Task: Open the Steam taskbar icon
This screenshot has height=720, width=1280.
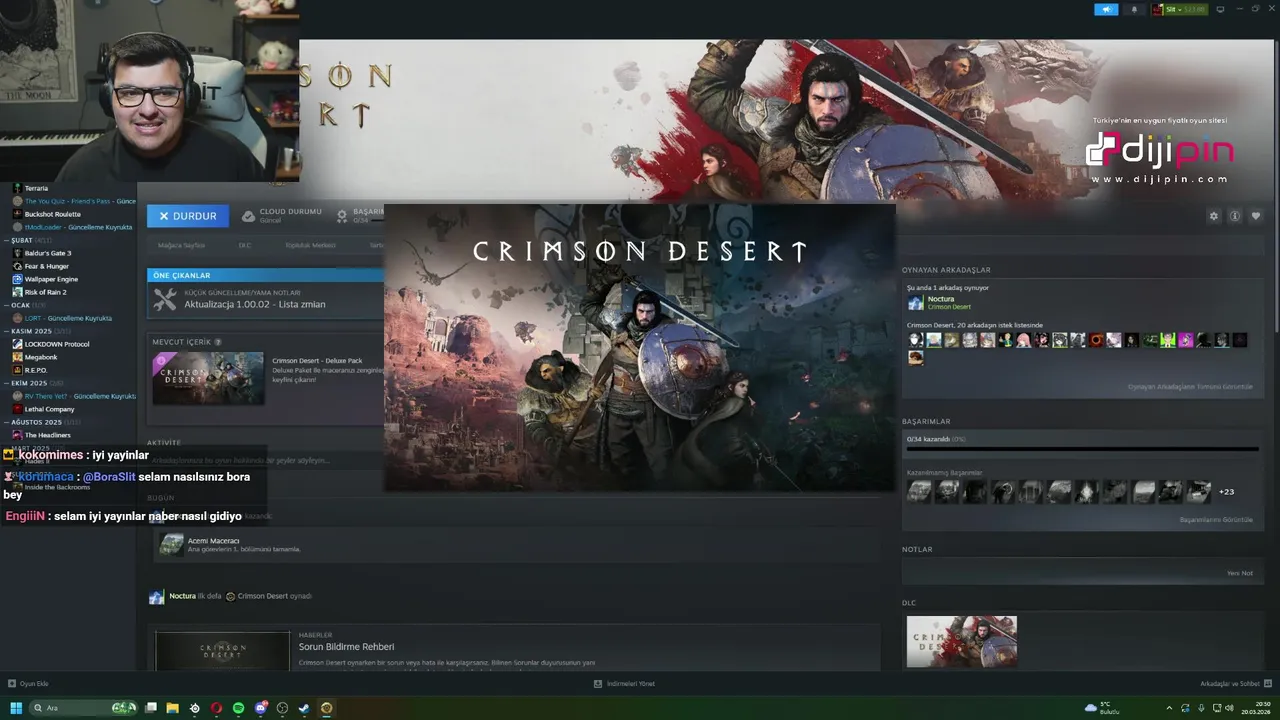Action: tap(304, 708)
